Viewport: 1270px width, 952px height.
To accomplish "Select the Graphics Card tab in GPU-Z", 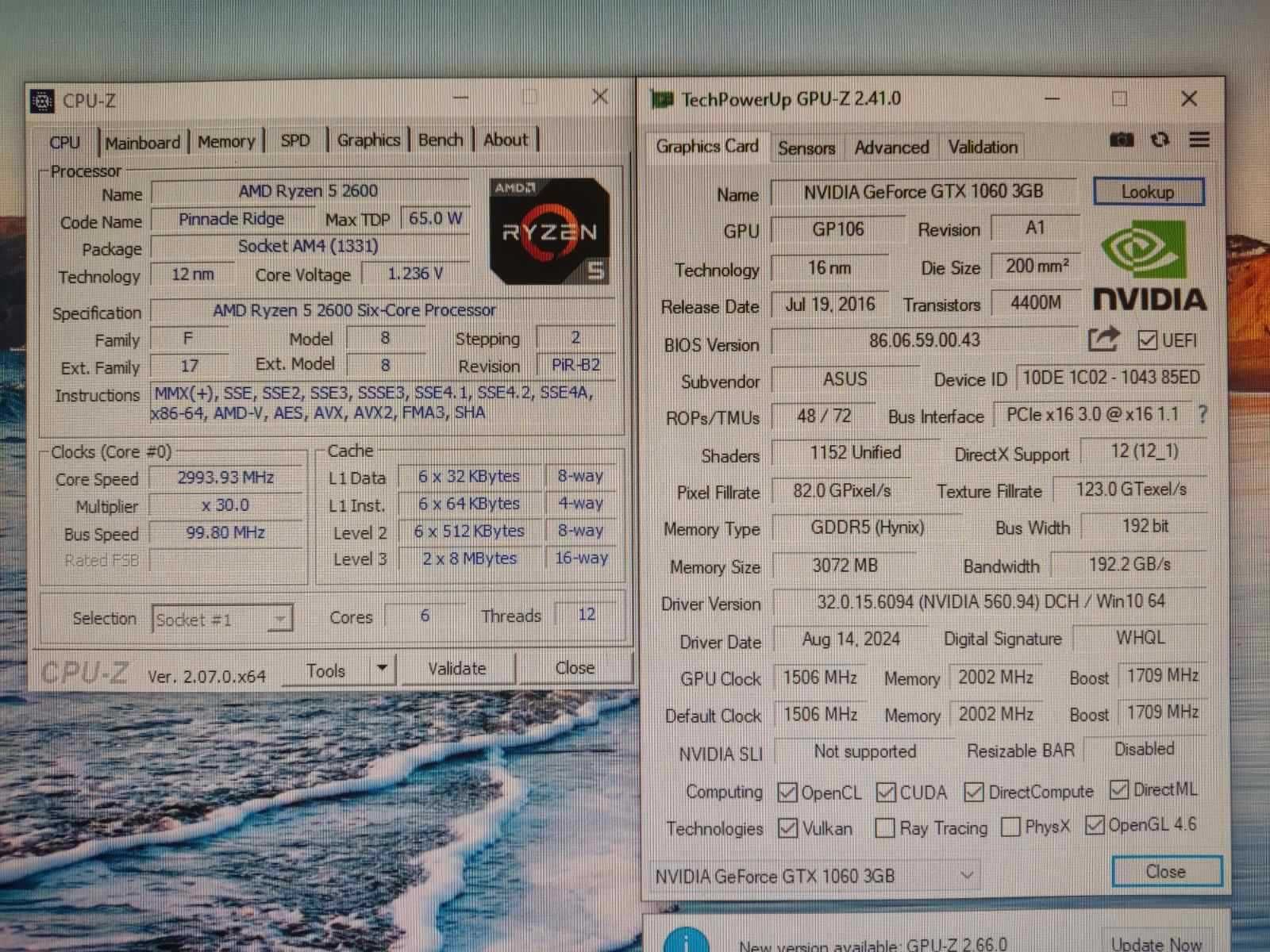I will coord(706,147).
